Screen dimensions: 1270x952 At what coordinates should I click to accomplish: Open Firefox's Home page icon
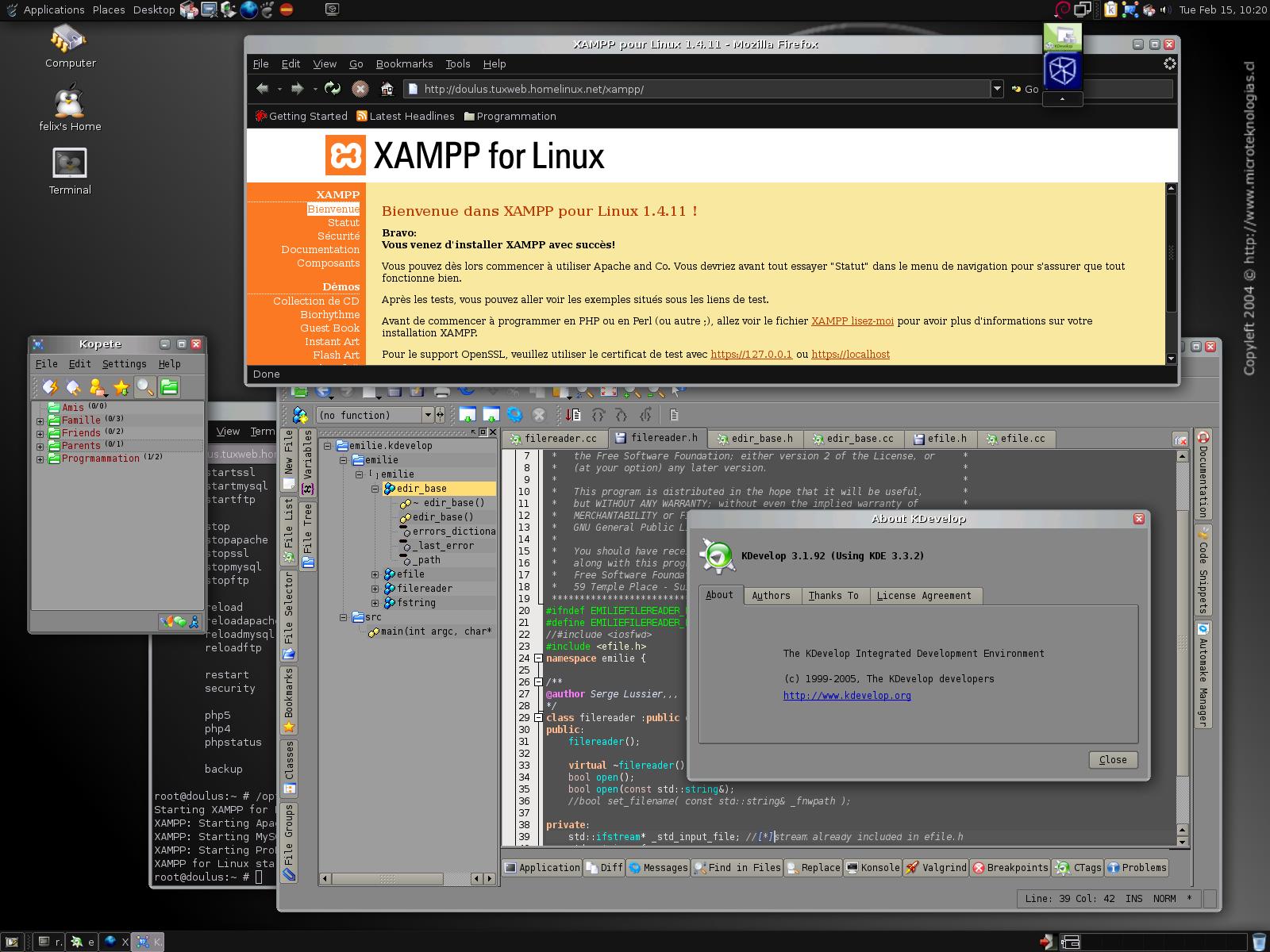coord(387,89)
